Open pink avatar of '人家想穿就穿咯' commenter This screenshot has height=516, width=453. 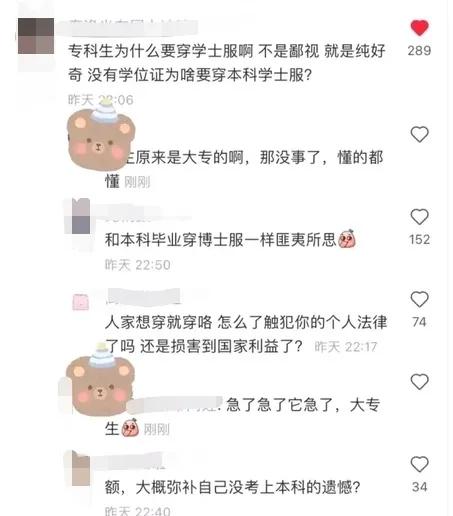pos(81,302)
